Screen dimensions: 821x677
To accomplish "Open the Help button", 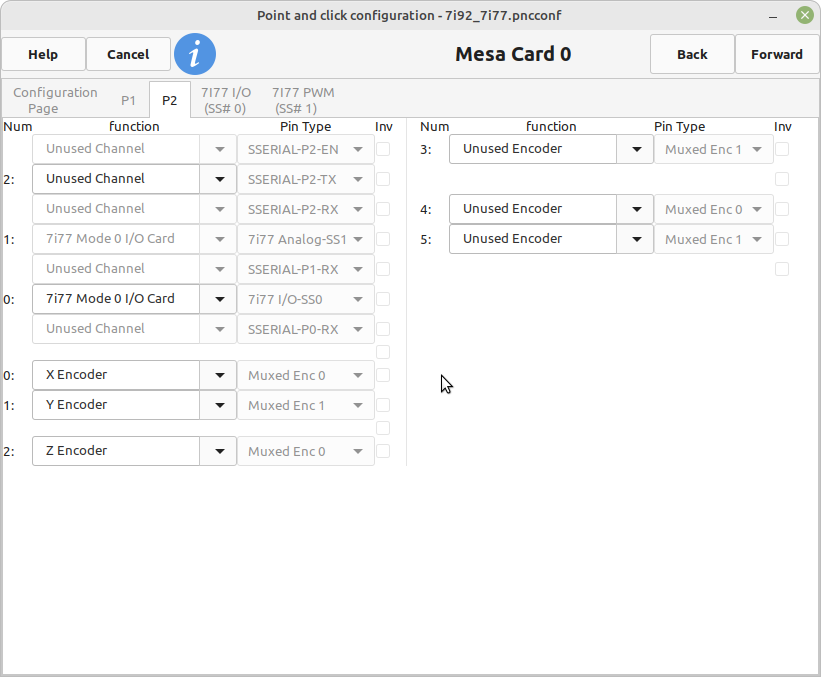I will [x=43, y=54].
